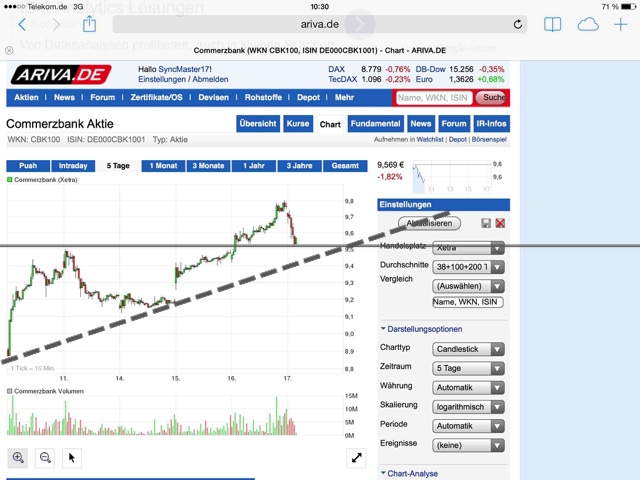The width and height of the screenshot is (640, 480).
Task: Select the Chart tab
Action: point(330,124)
